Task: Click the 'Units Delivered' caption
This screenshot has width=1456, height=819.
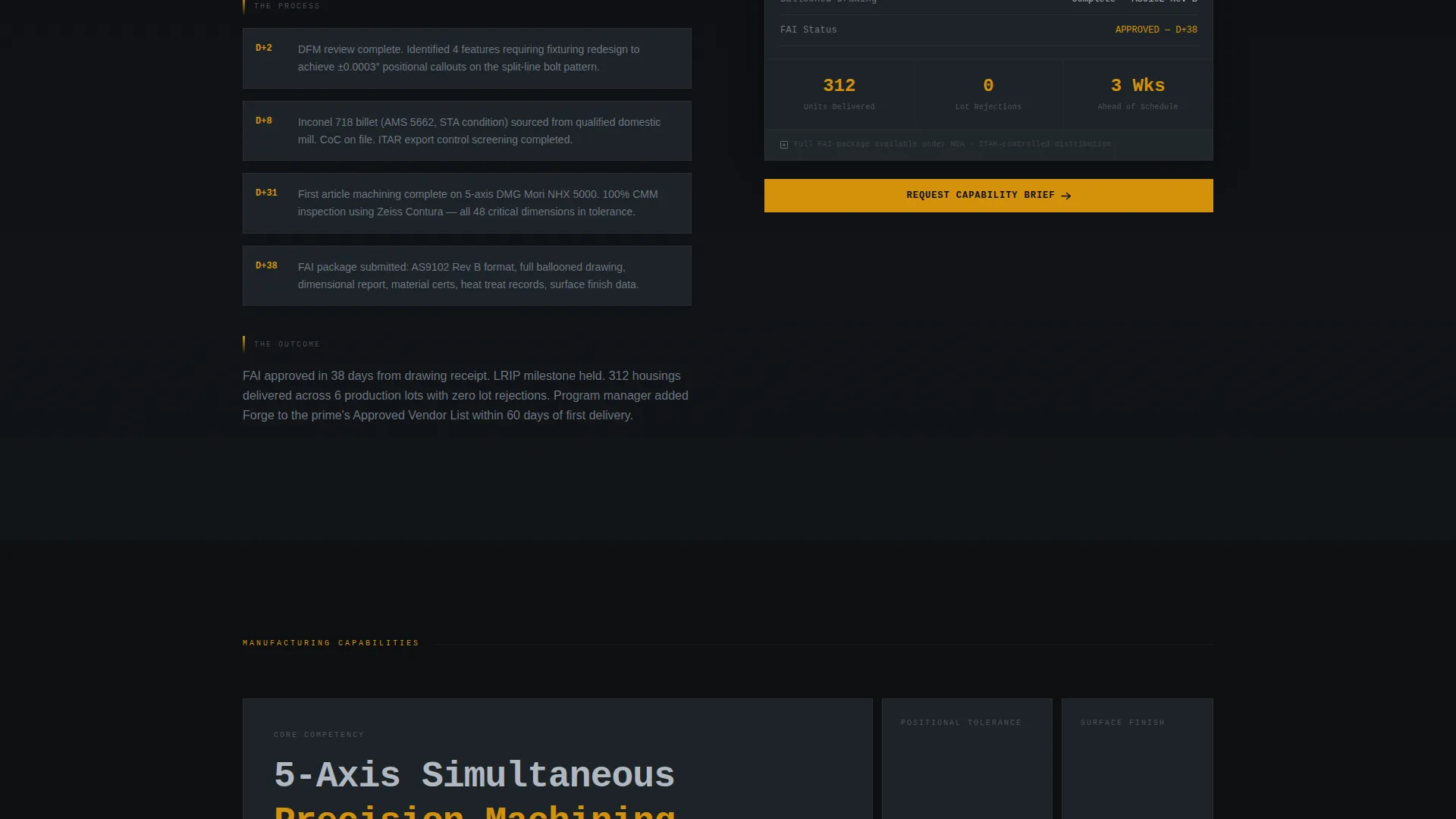Action: pos(839,107)
